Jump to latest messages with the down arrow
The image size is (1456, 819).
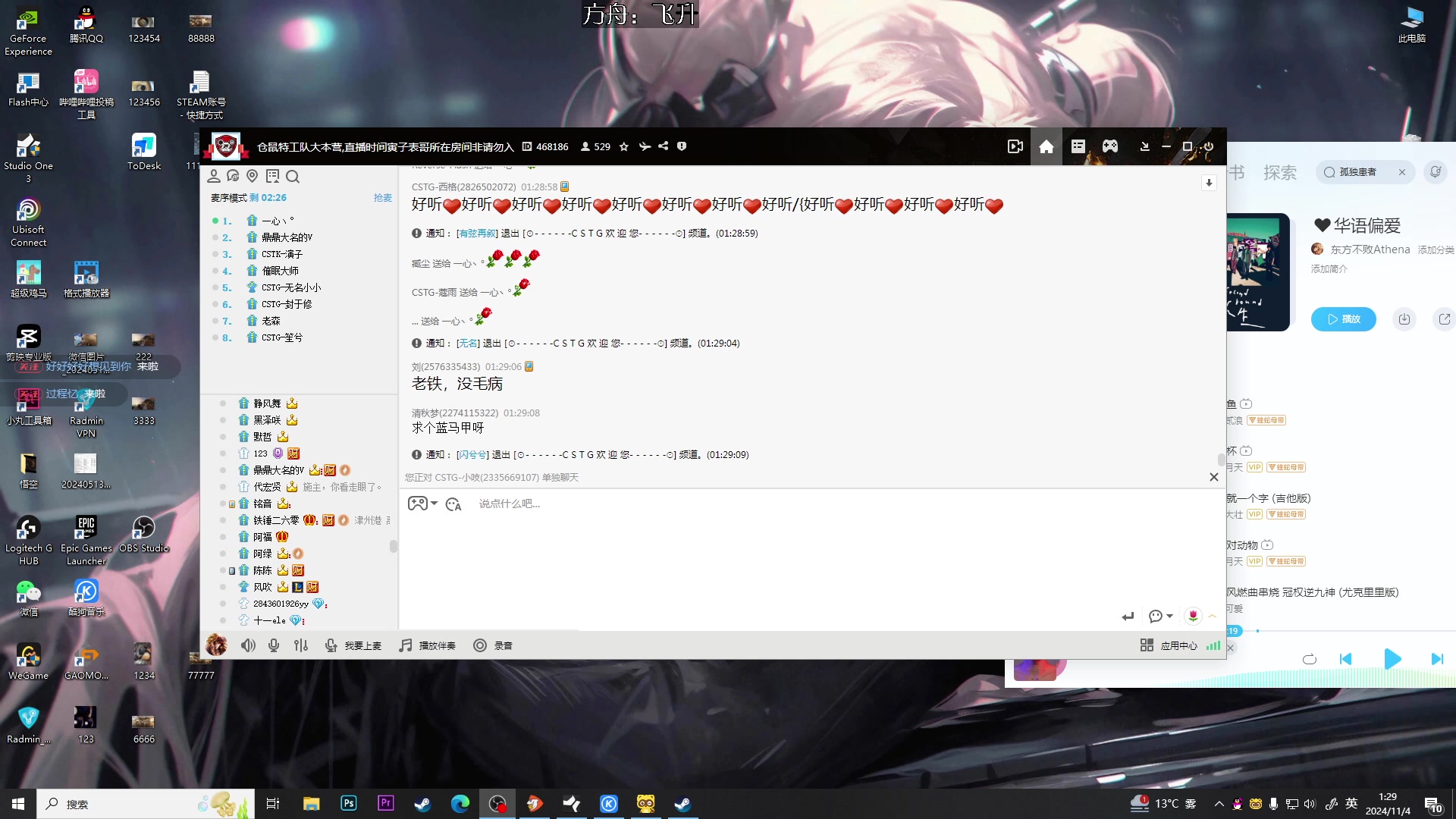1209,183
